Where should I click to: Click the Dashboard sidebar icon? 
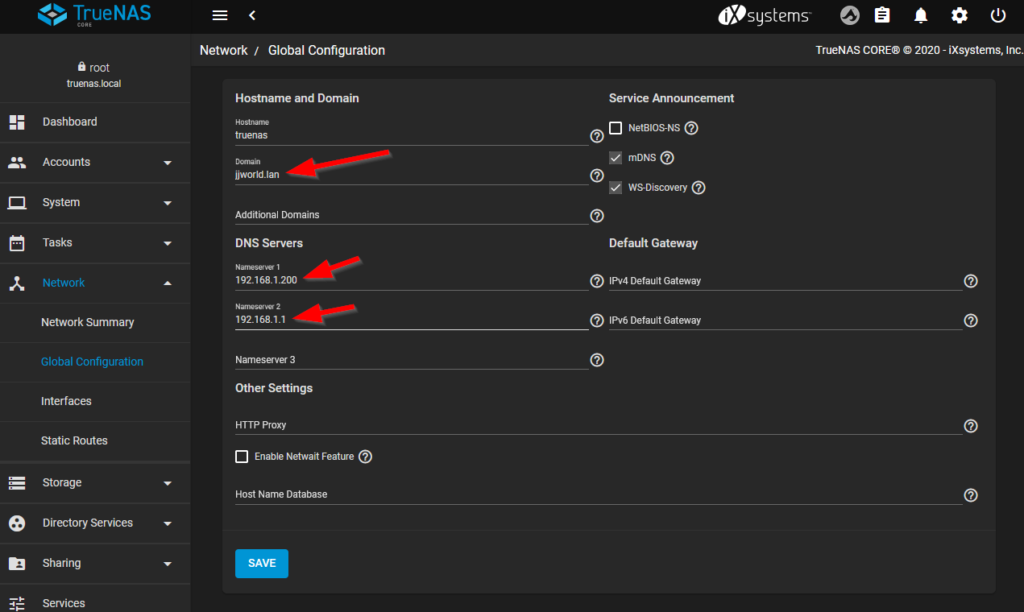(x=17, y=122)
